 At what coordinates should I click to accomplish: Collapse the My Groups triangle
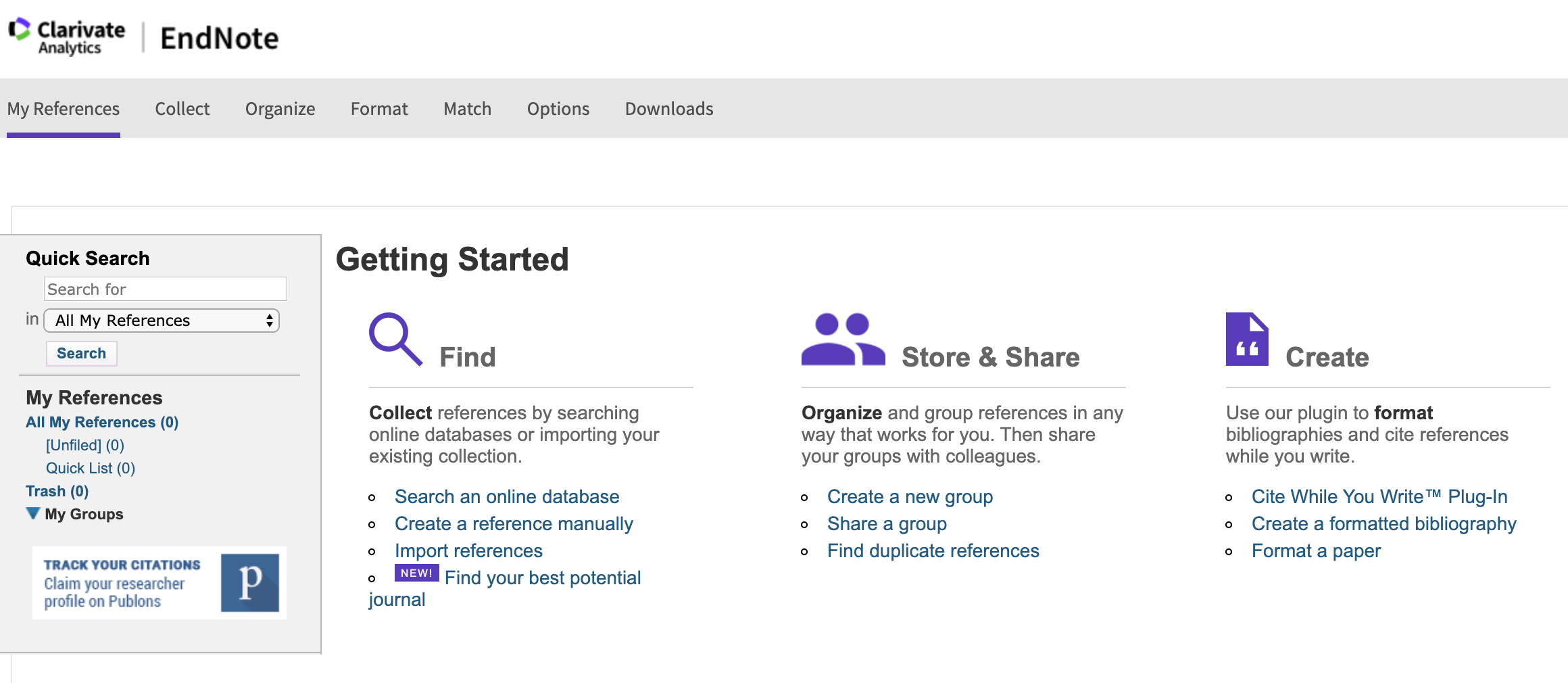32,513
